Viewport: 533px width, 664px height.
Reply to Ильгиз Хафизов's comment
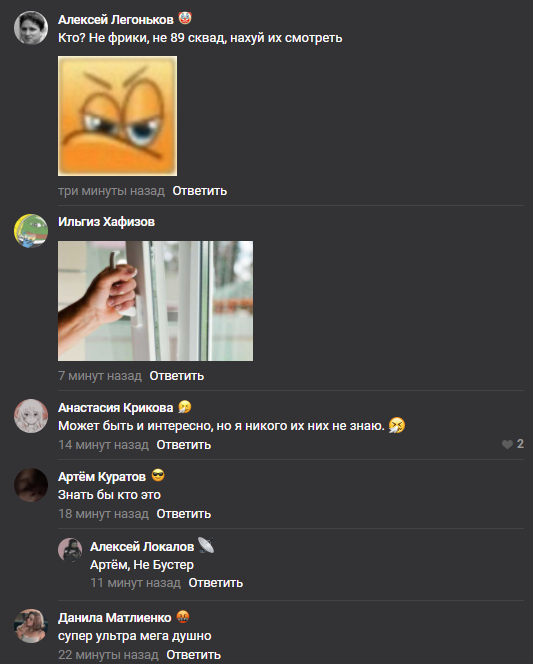pyautogui.click(x=177, y=376)
